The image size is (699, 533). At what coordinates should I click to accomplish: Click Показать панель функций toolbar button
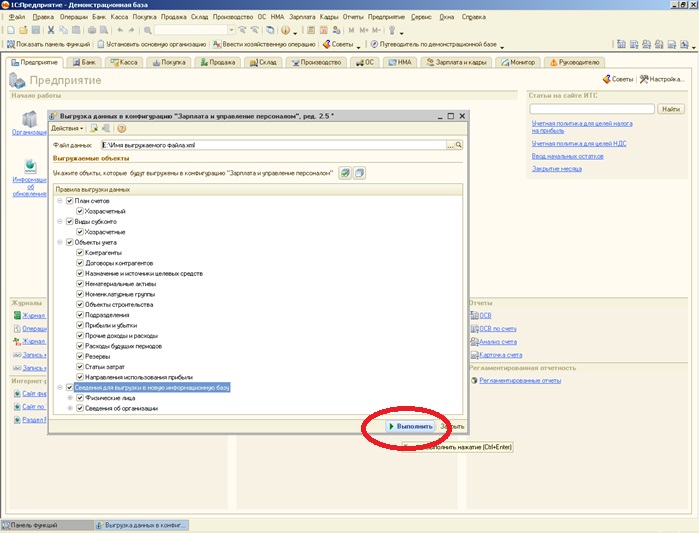[48, 44]
